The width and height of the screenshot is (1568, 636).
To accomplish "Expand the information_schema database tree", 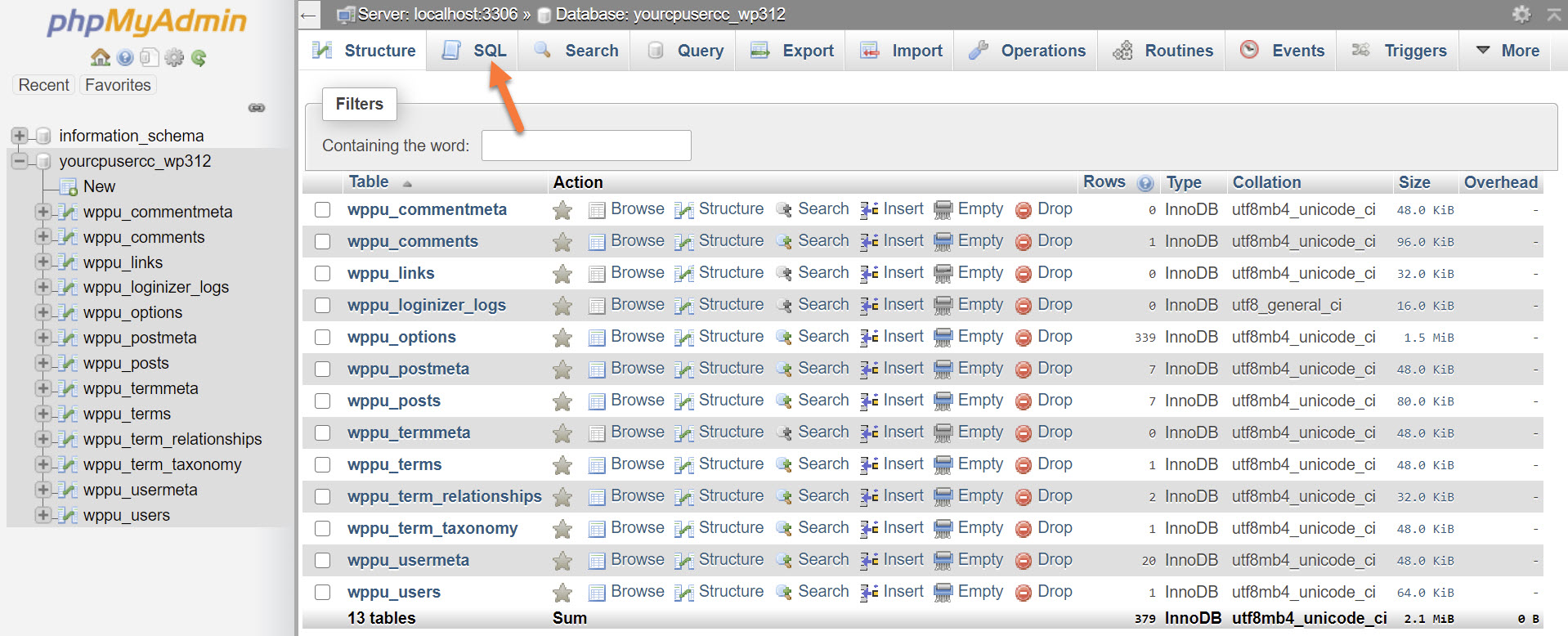I will (20, 136).
